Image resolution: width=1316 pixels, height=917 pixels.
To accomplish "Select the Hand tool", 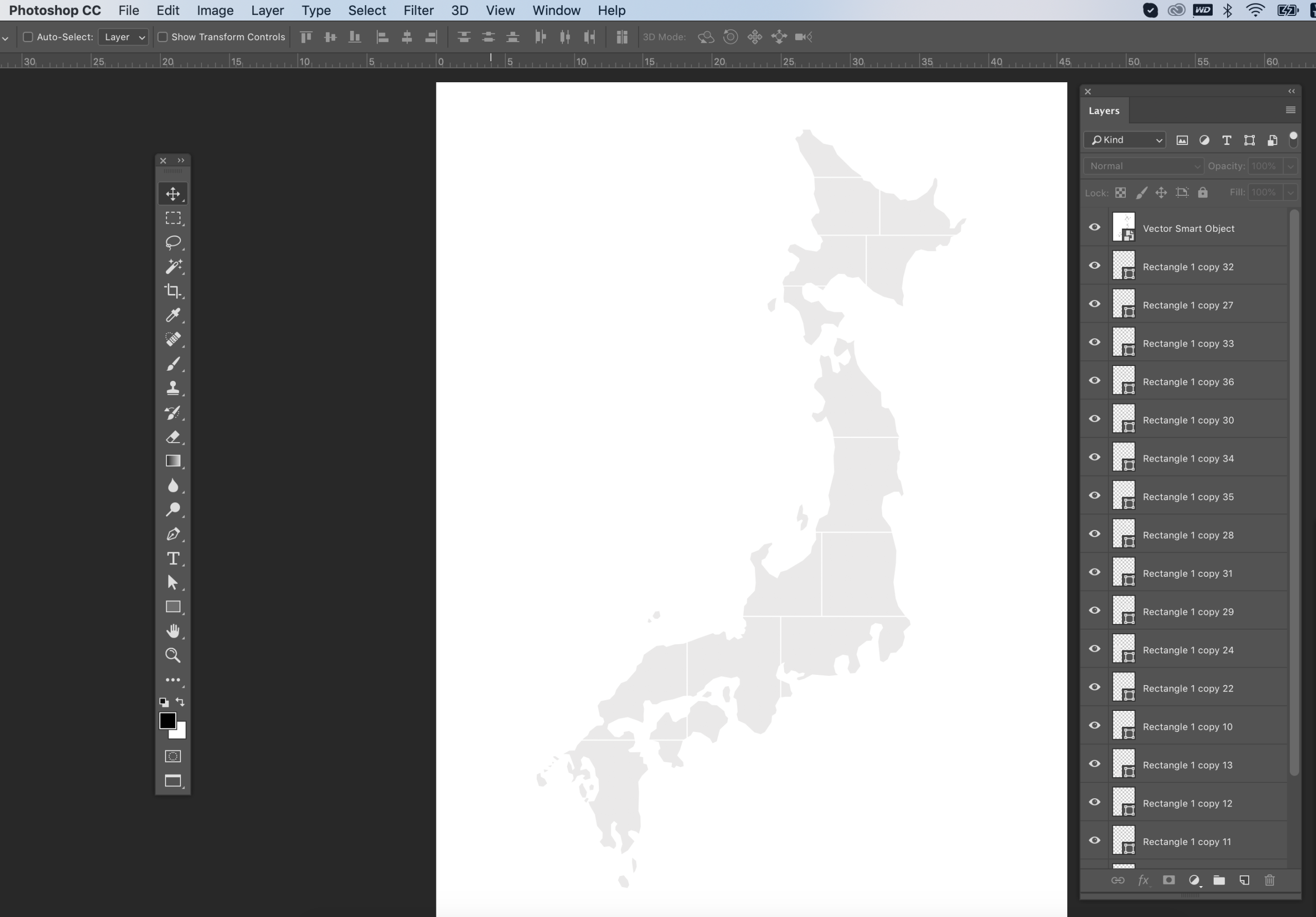I will 173,631.
